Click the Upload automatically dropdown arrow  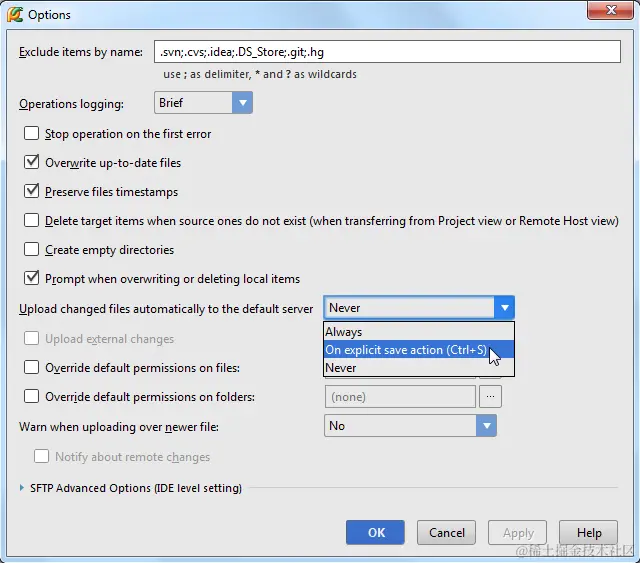tap(504, 307)
